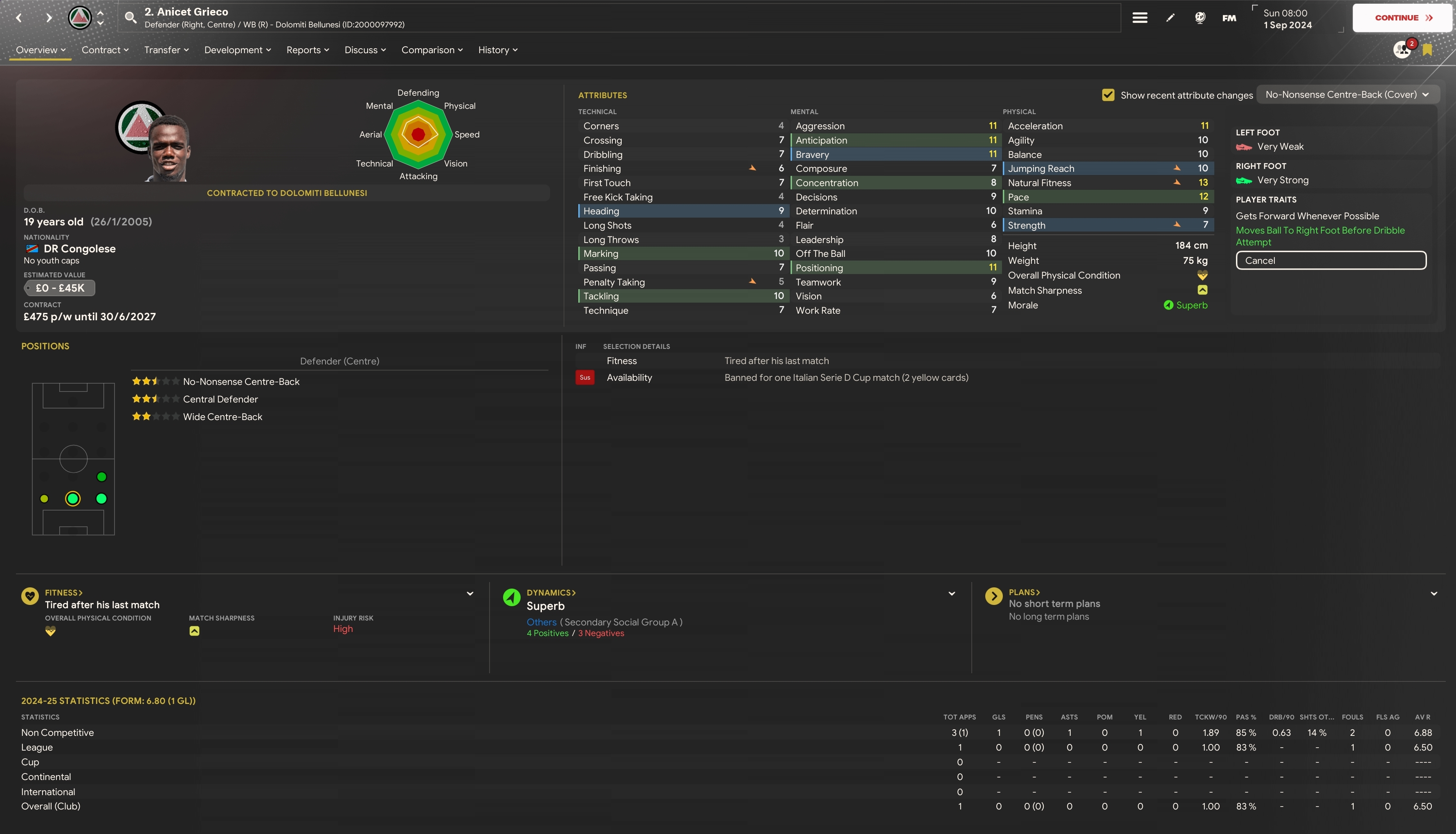Click the forward navigation arrow

click(x=49, y=18)
